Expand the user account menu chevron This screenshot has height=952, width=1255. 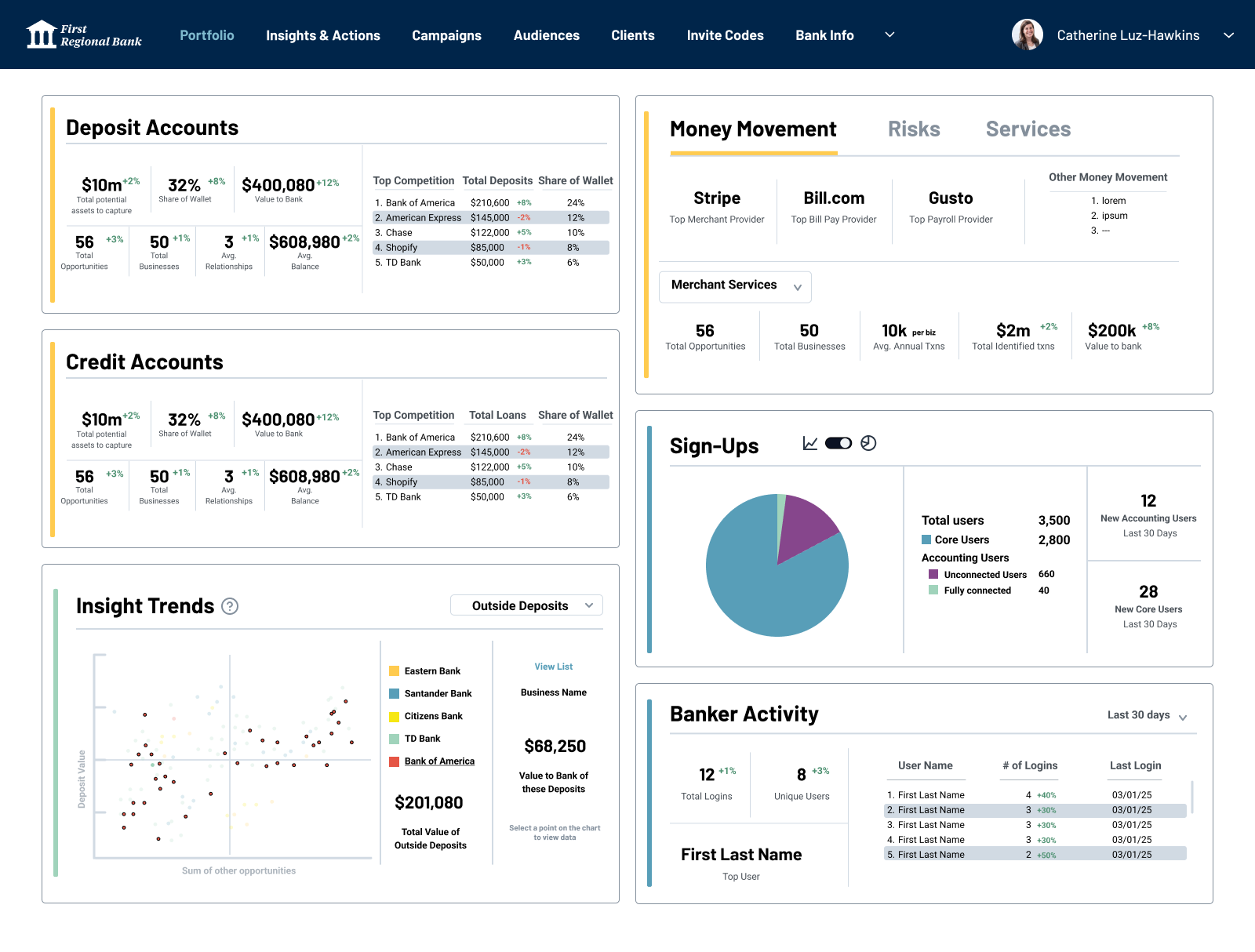point(1229,35)
